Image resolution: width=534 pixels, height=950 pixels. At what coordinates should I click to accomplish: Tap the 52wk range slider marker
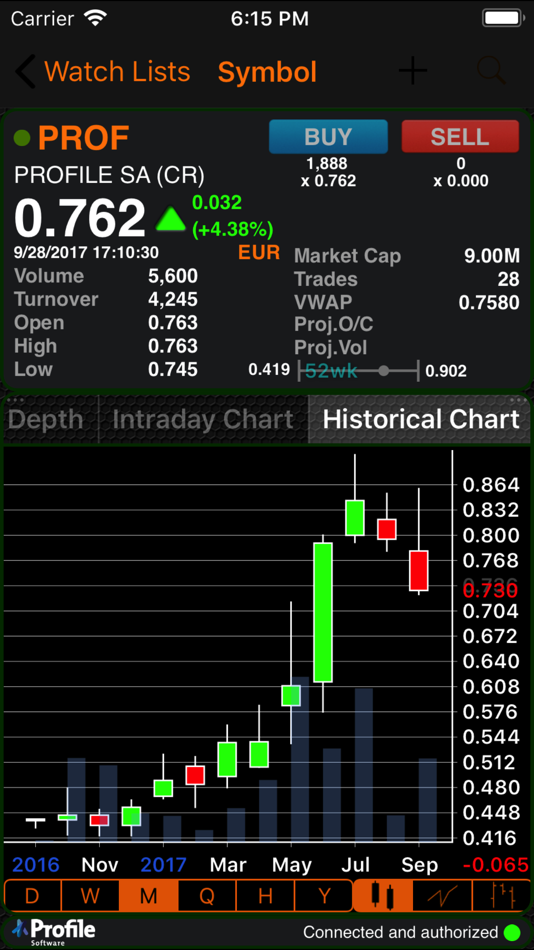pyautogui.click(x=384, y=370)
